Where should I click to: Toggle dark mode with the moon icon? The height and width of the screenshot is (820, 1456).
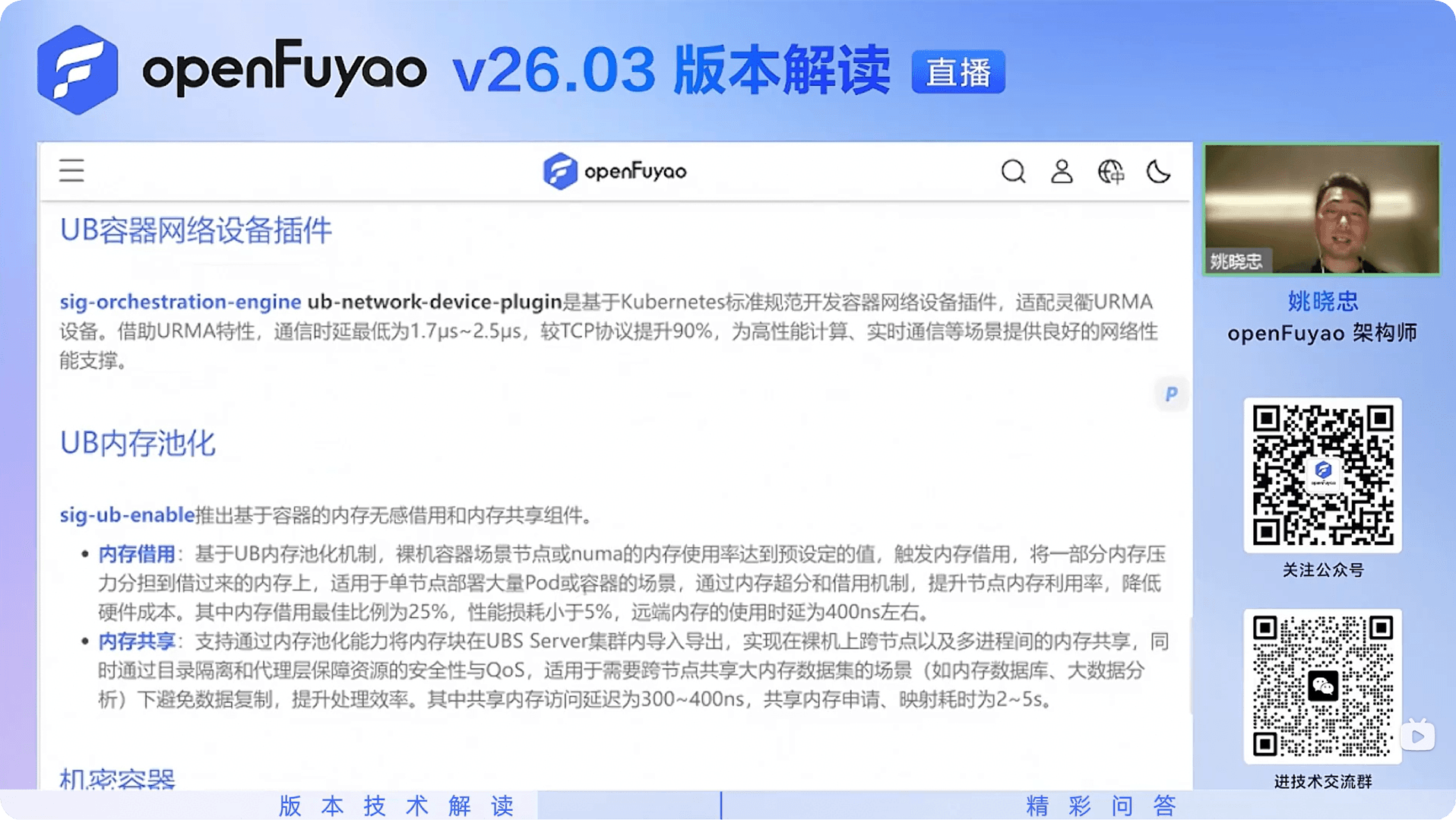(x=1158, y=172)
